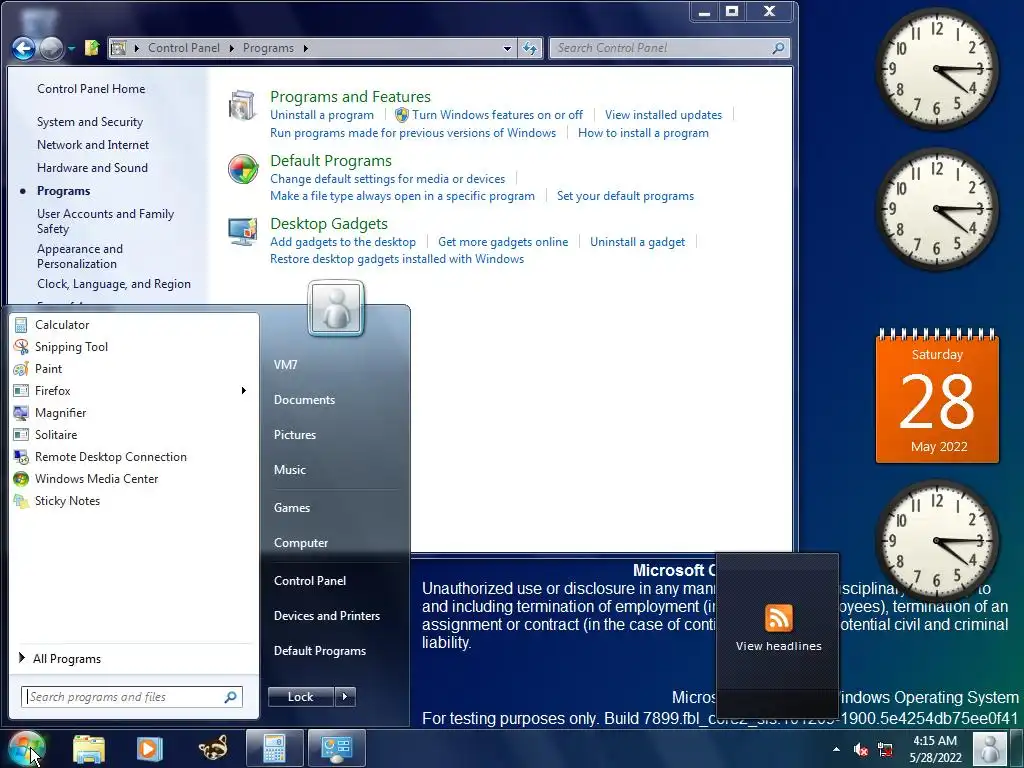This screenshot has height=768, width=1024.
Task: Click Network and Internet in sidebar
Action: tap(93, 145)
